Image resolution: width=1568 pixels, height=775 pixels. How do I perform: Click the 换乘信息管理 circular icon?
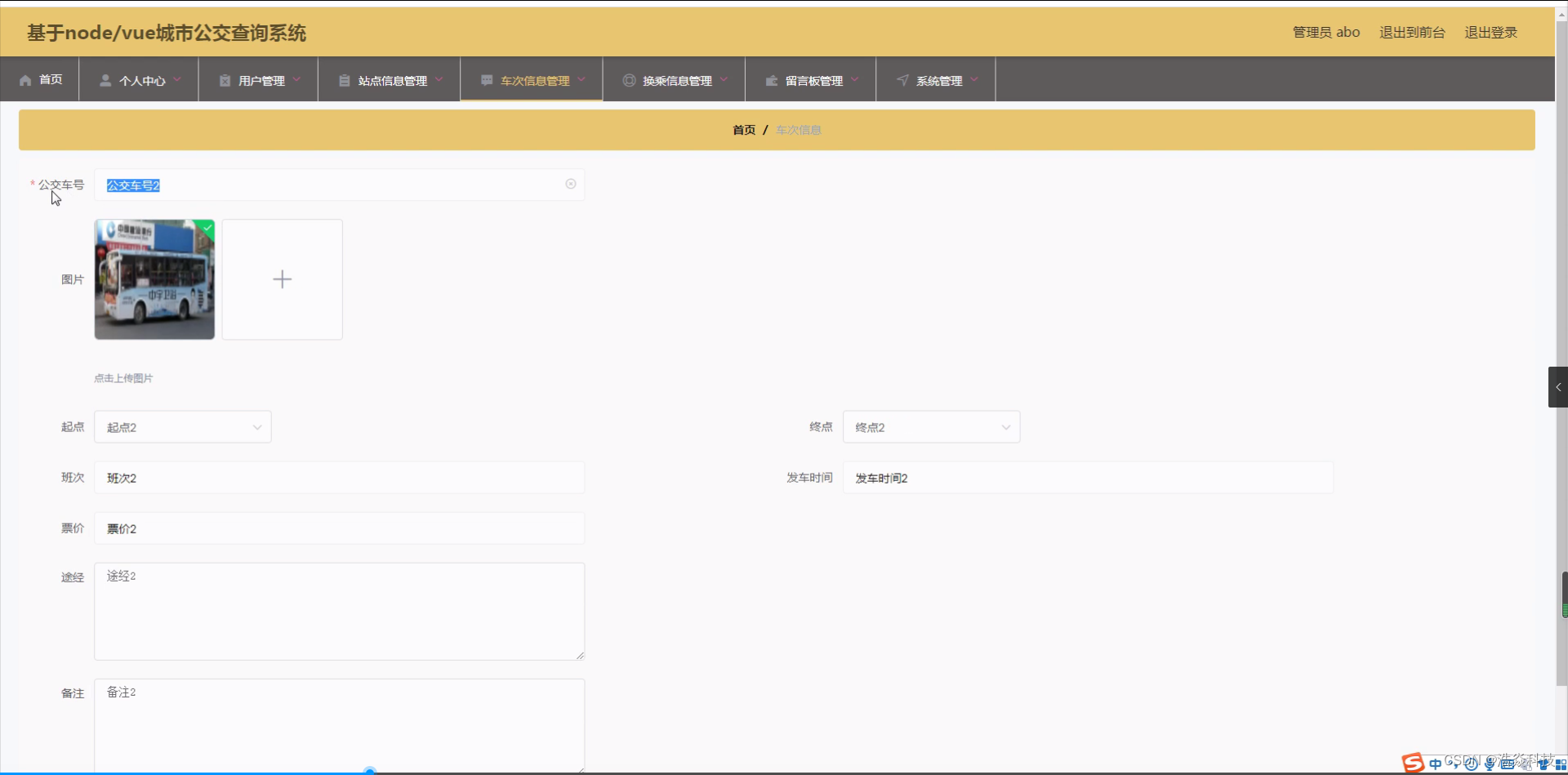click(629, 79)
